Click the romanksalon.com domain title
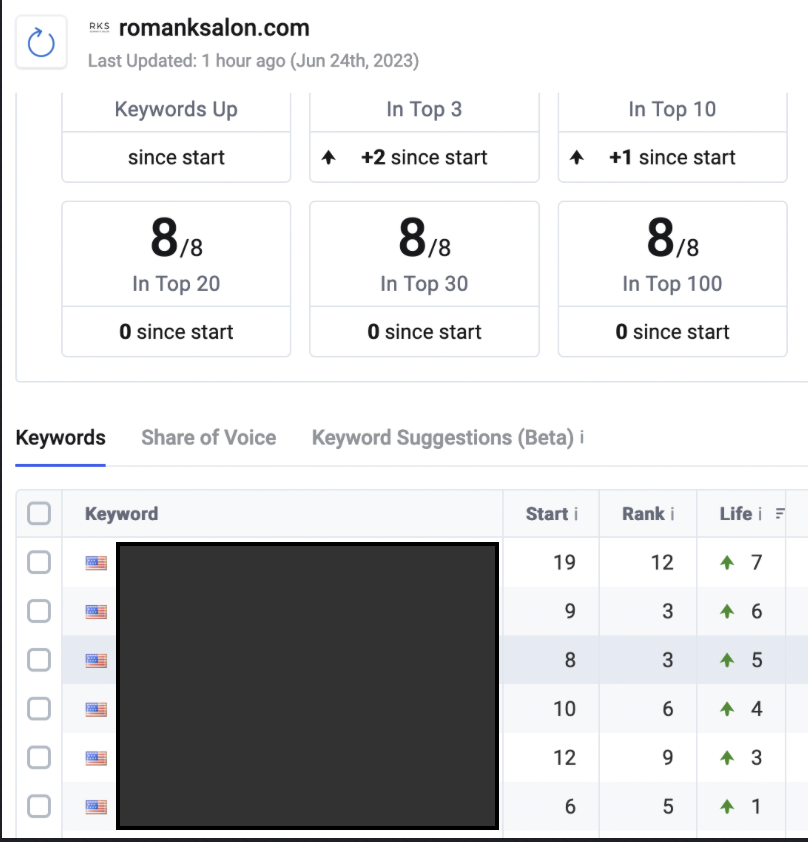Screen dimensions: 808x842 click(x=214, y=28)
